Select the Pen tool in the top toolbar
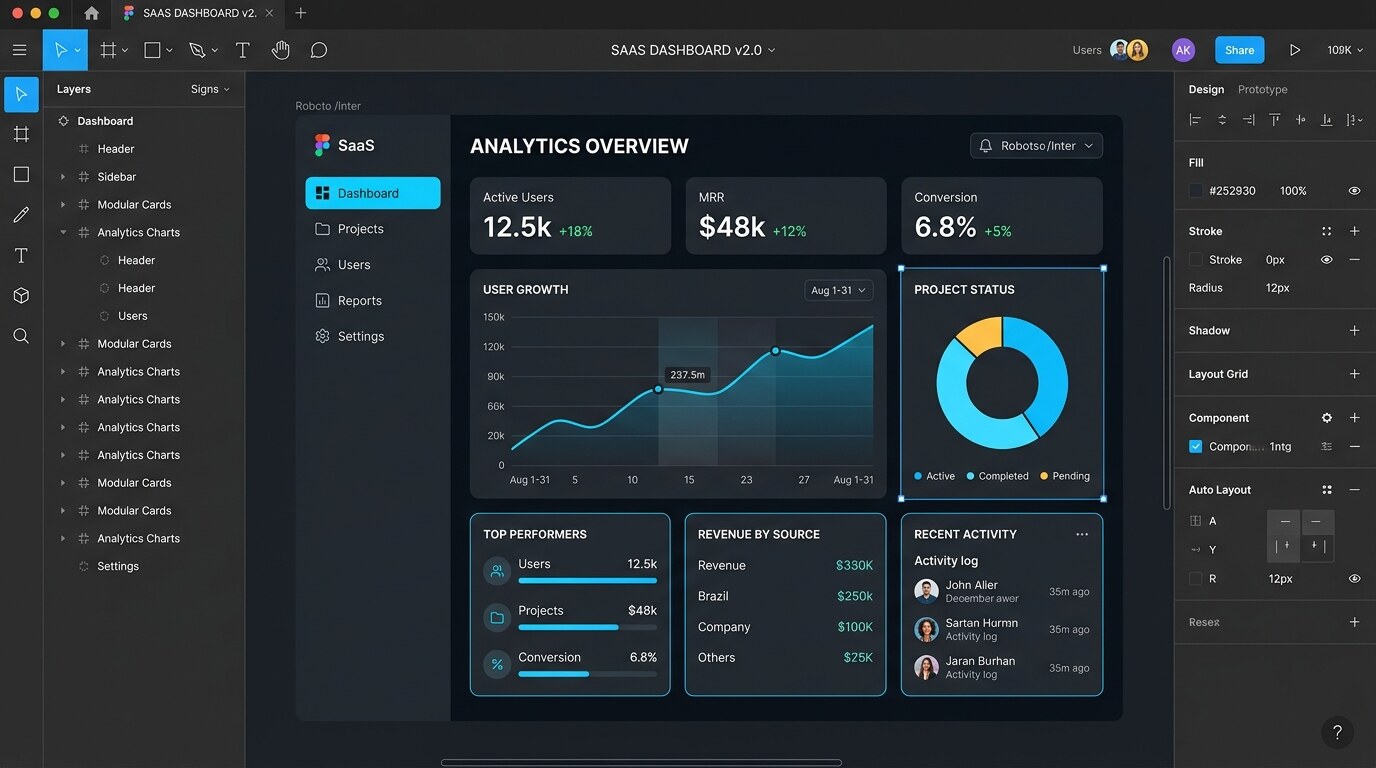The image size is (1376, 768). [197, 50]
